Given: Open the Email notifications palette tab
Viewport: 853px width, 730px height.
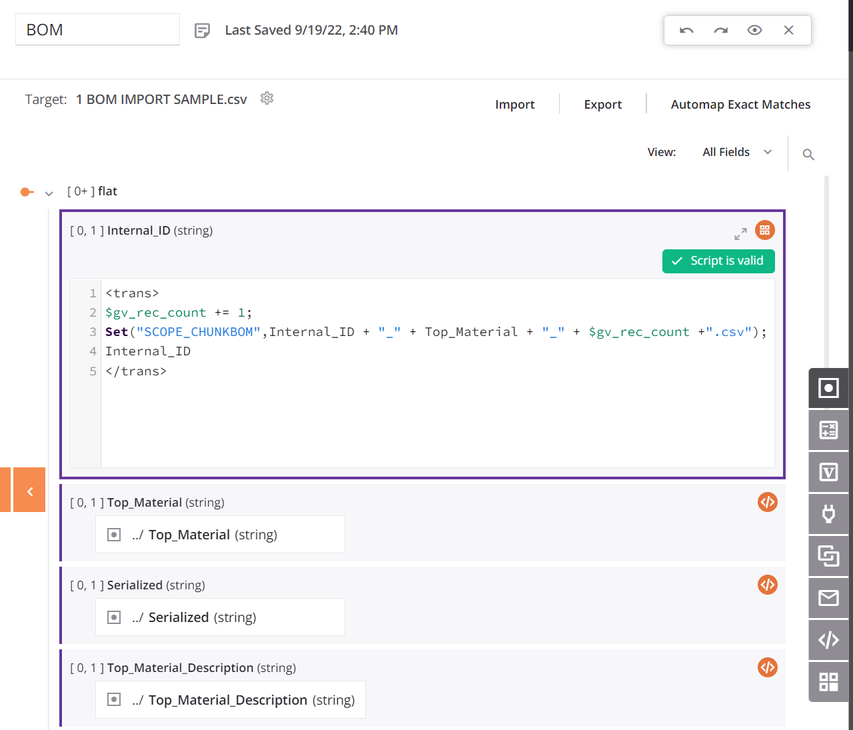Looking at the screenshot, I should (828, 598).
